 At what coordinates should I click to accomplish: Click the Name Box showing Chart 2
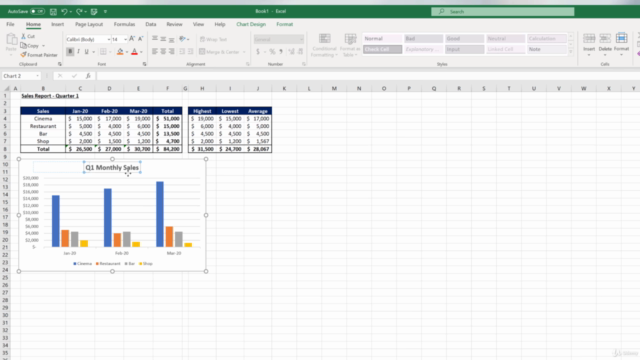click(x=21, y=76)
